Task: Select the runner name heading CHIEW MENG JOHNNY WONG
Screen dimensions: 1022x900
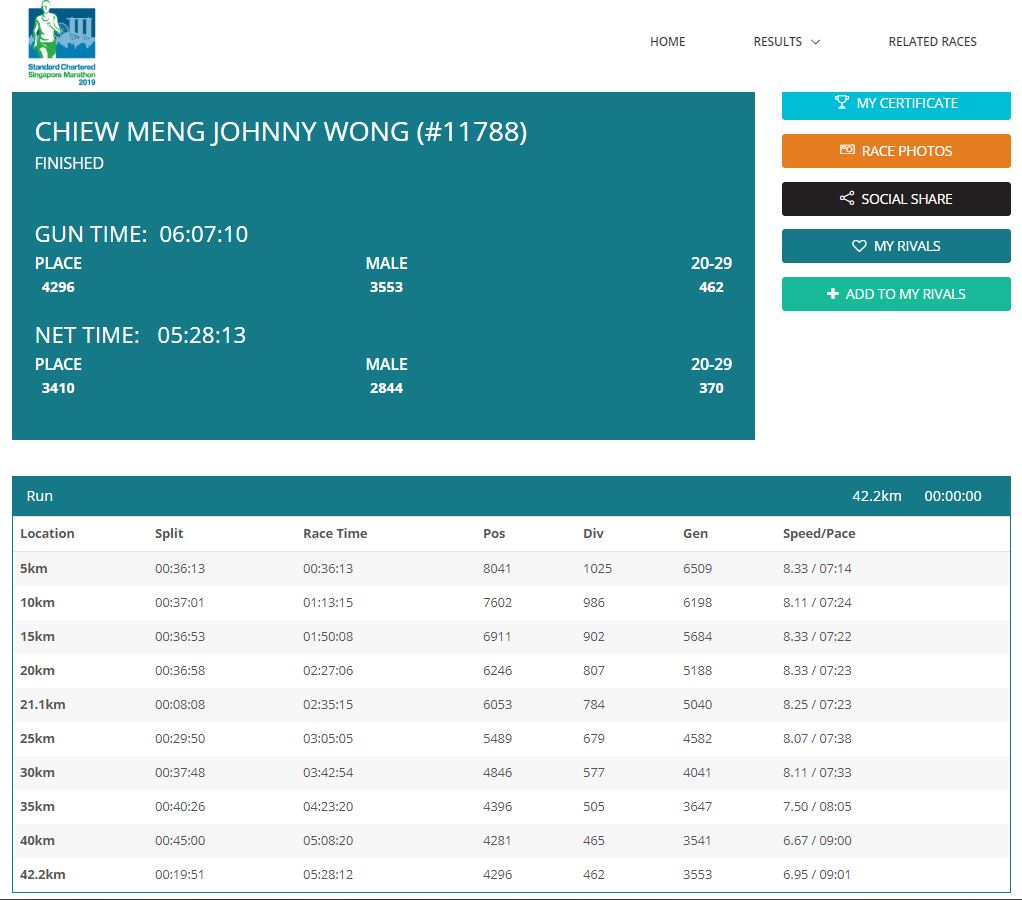Action: pos(281,132)
